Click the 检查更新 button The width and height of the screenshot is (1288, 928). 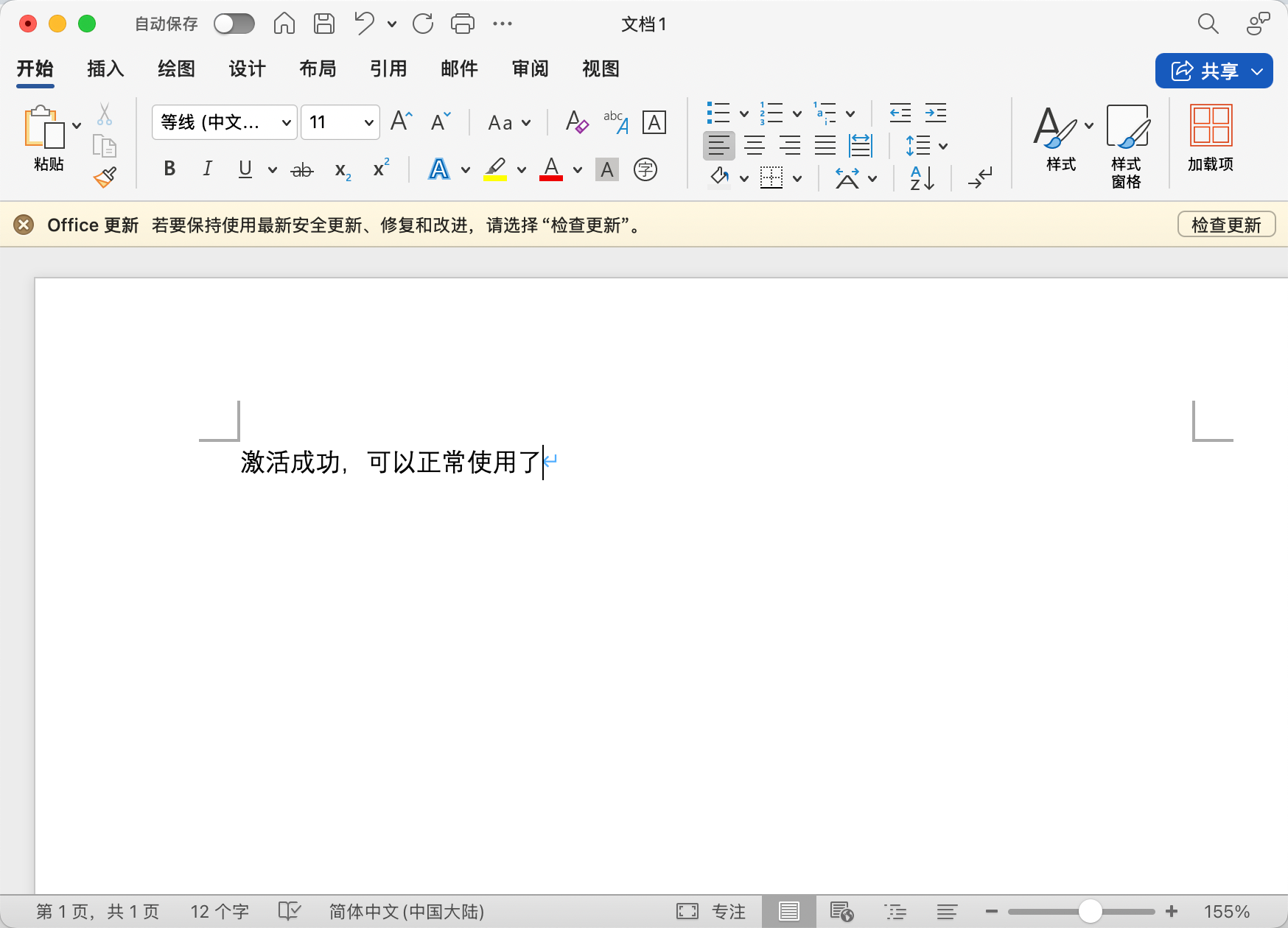[x=1226, y=225]
